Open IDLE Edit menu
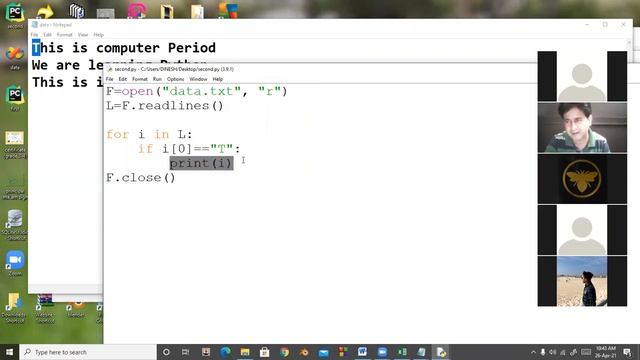Viewport: 640px width, 360px height. point(122,79)
